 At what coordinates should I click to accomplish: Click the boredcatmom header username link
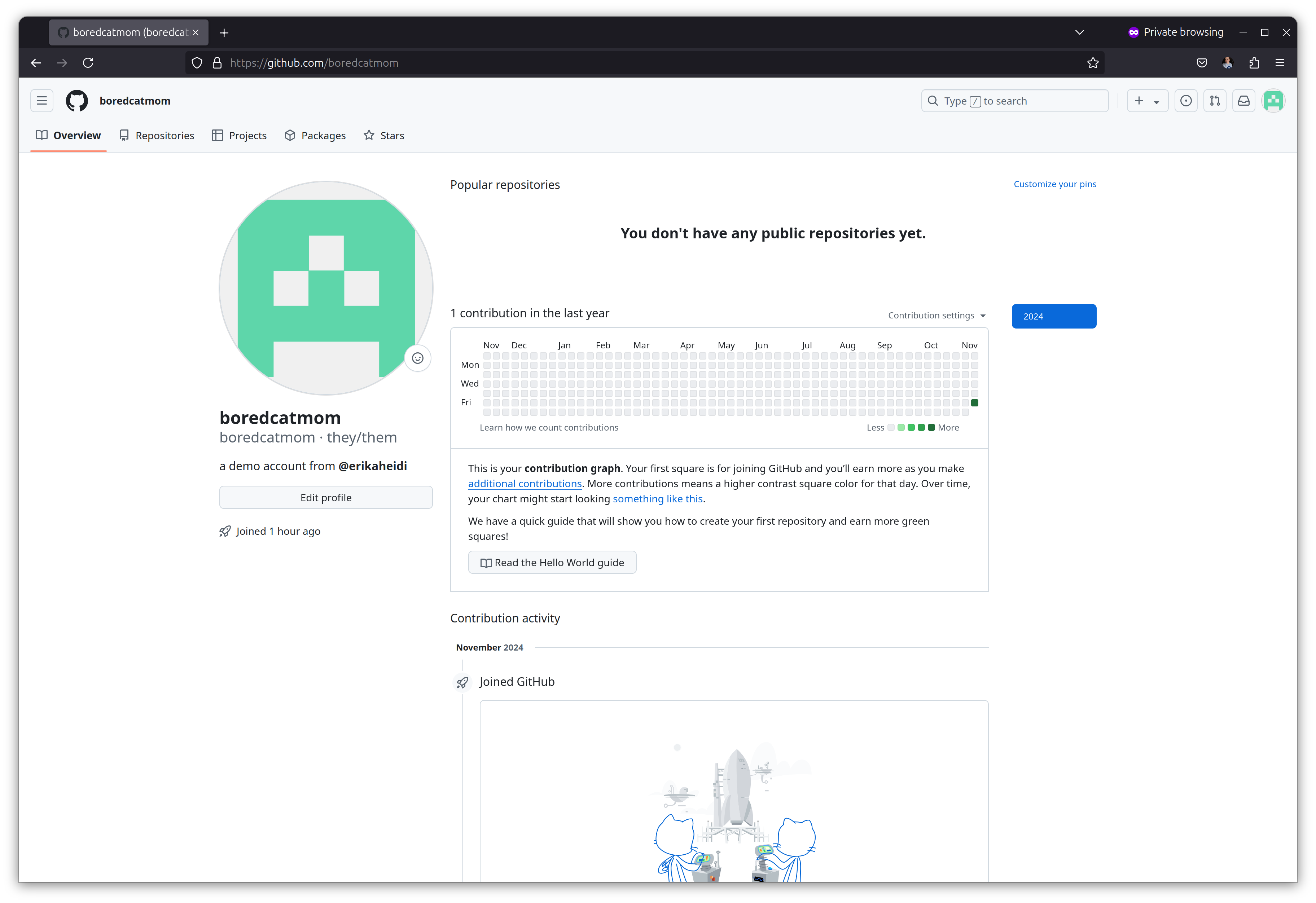[135, 101]
